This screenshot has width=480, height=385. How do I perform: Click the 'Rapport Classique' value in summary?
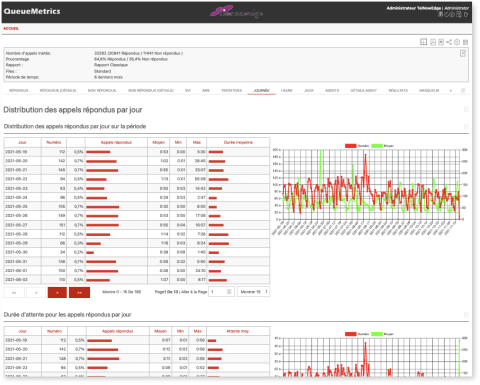click(111, 65)
